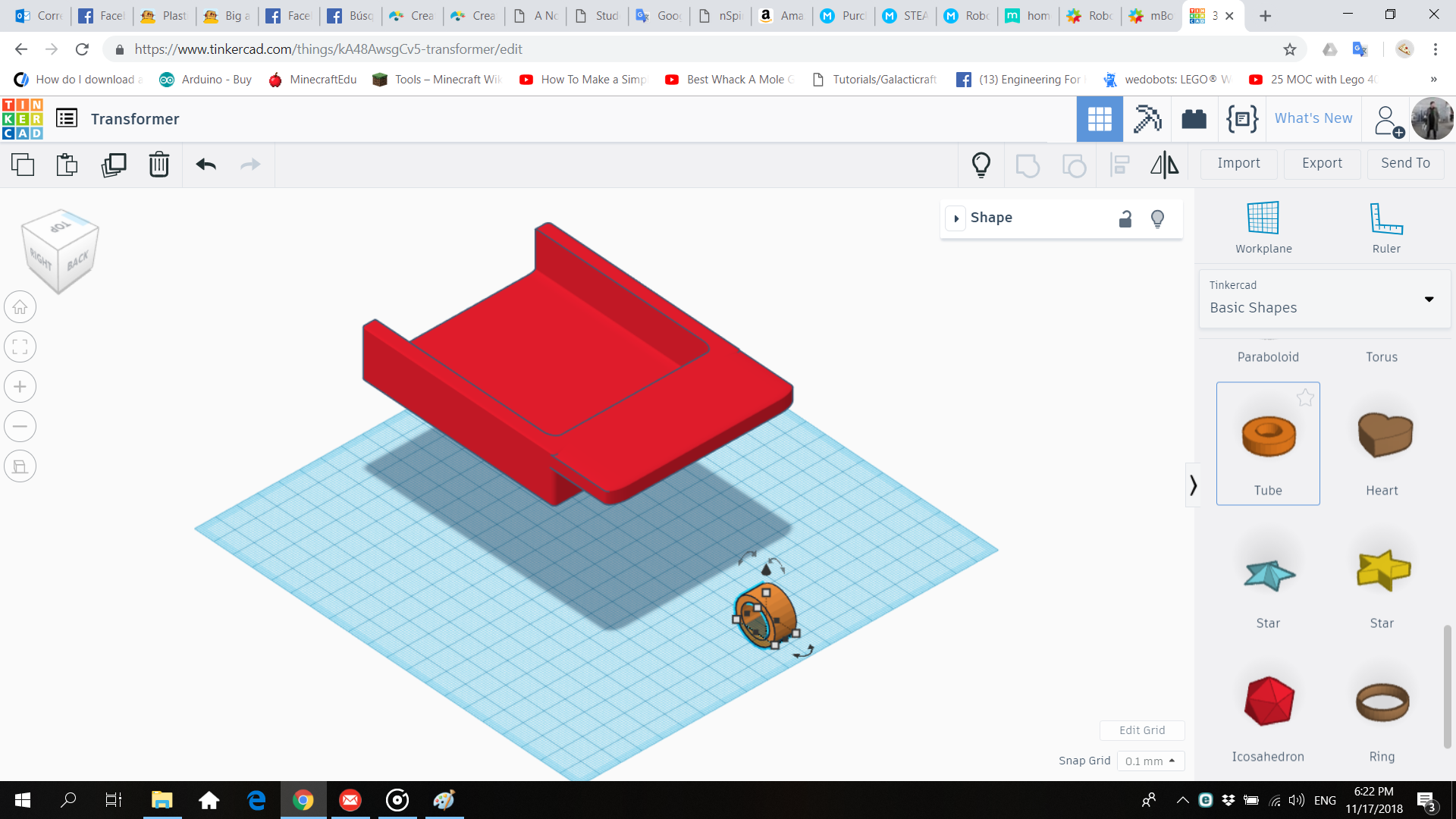Expand the Shape inspector panel
The image size is (1456, 819).
956,218
